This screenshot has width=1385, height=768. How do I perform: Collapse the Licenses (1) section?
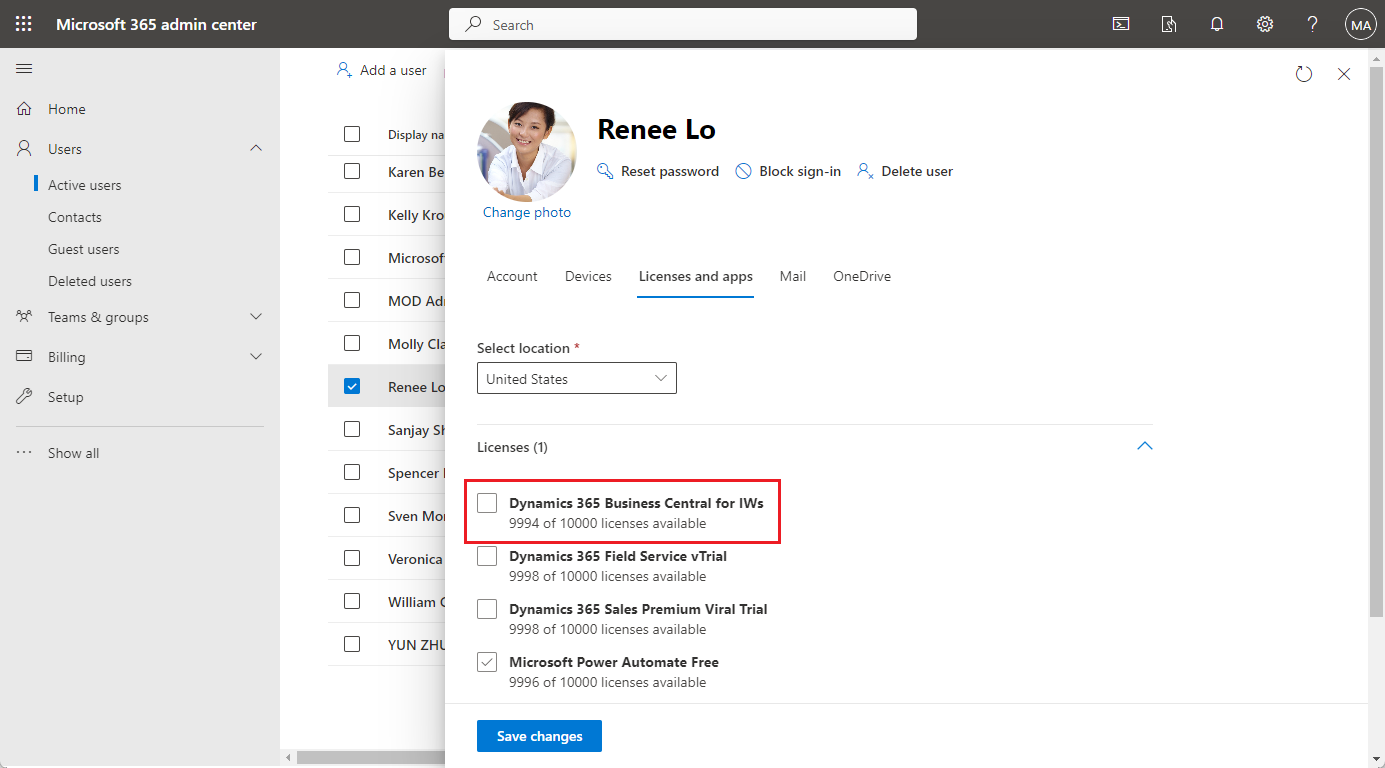click(1144, 446)
